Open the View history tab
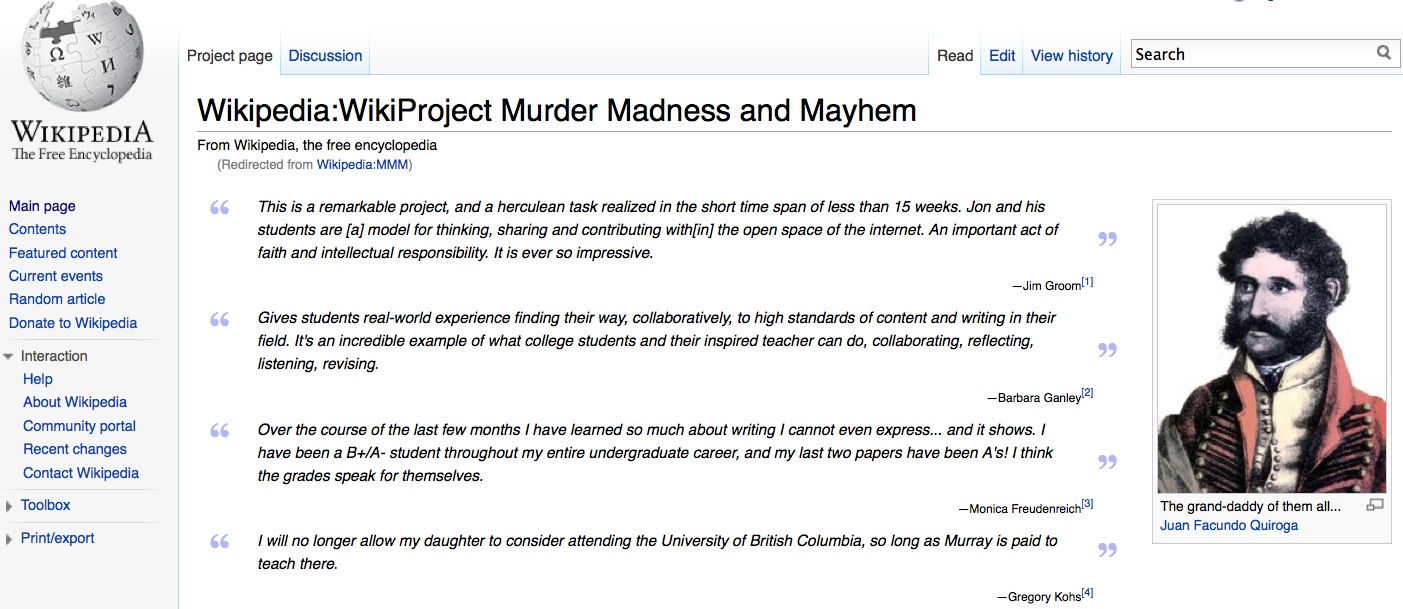The image size is (1403, 609). 1071,56
